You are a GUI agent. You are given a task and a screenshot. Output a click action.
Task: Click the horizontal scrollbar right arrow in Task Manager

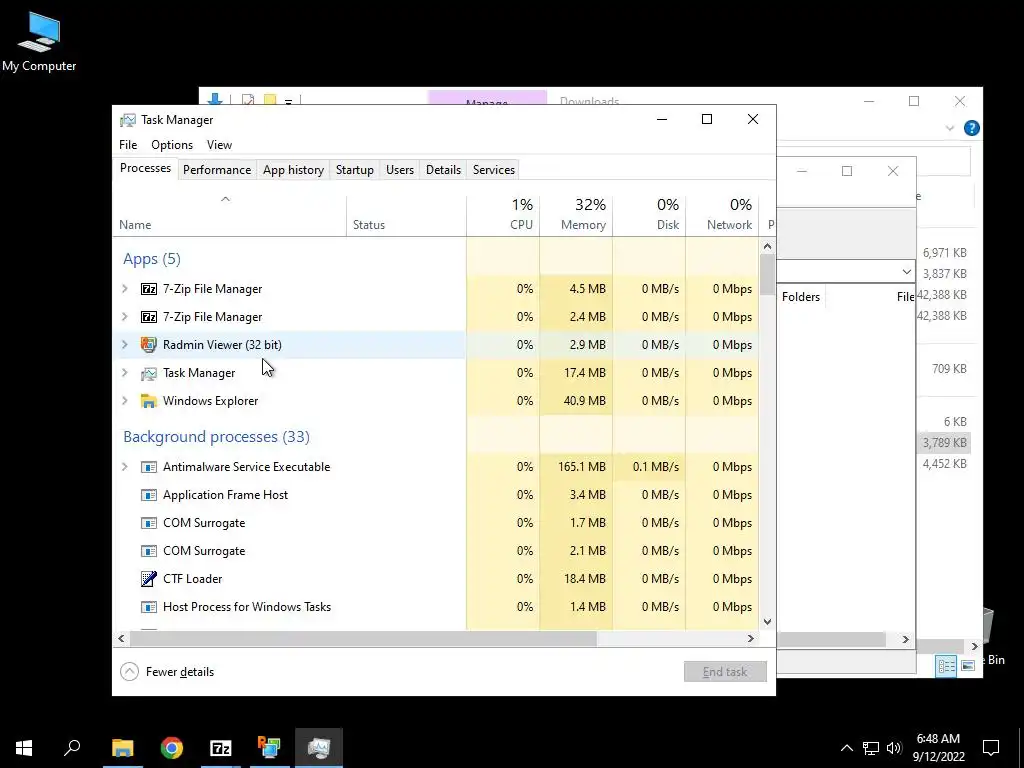coord(750,638)
